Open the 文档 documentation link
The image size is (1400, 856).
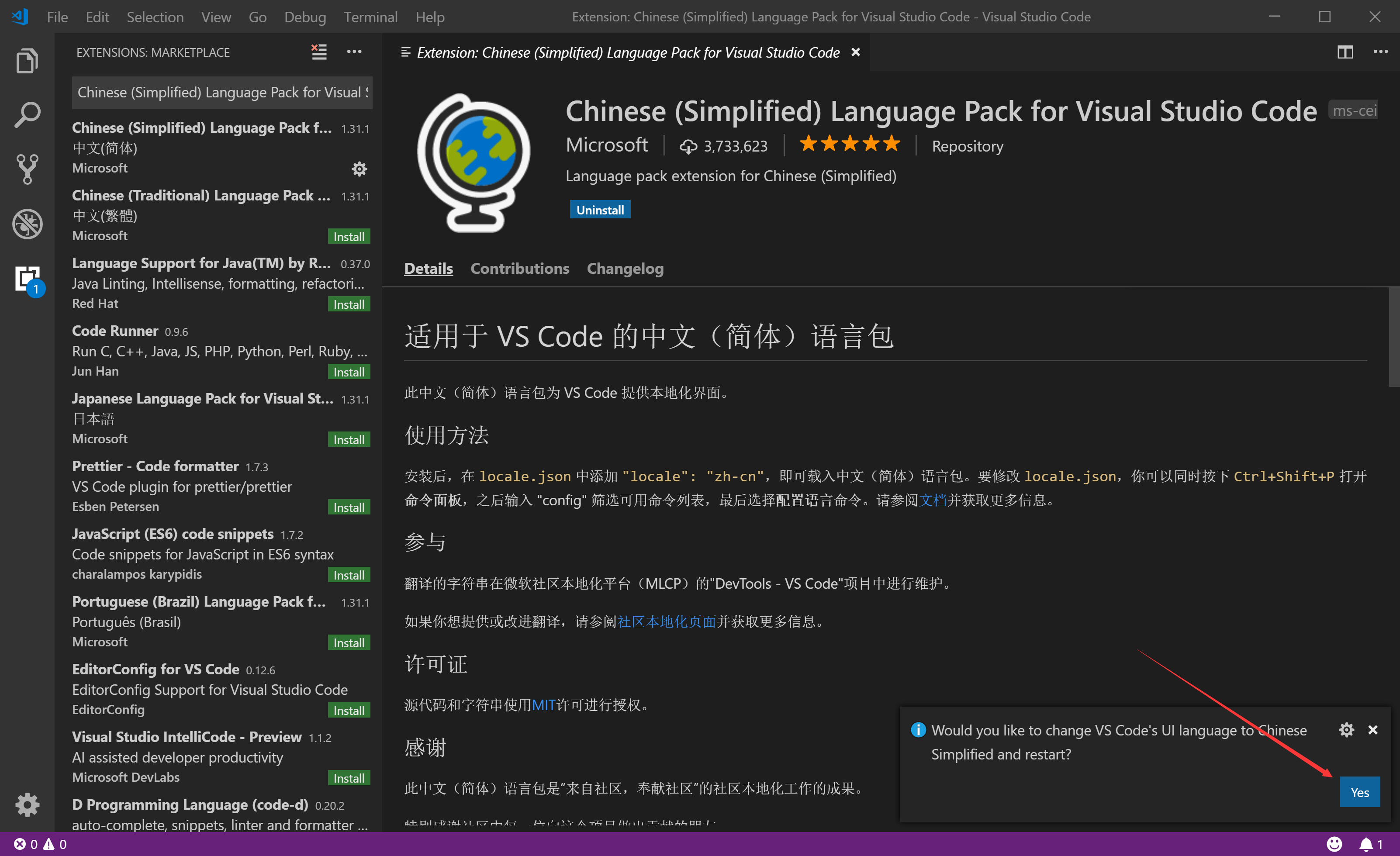933,500
